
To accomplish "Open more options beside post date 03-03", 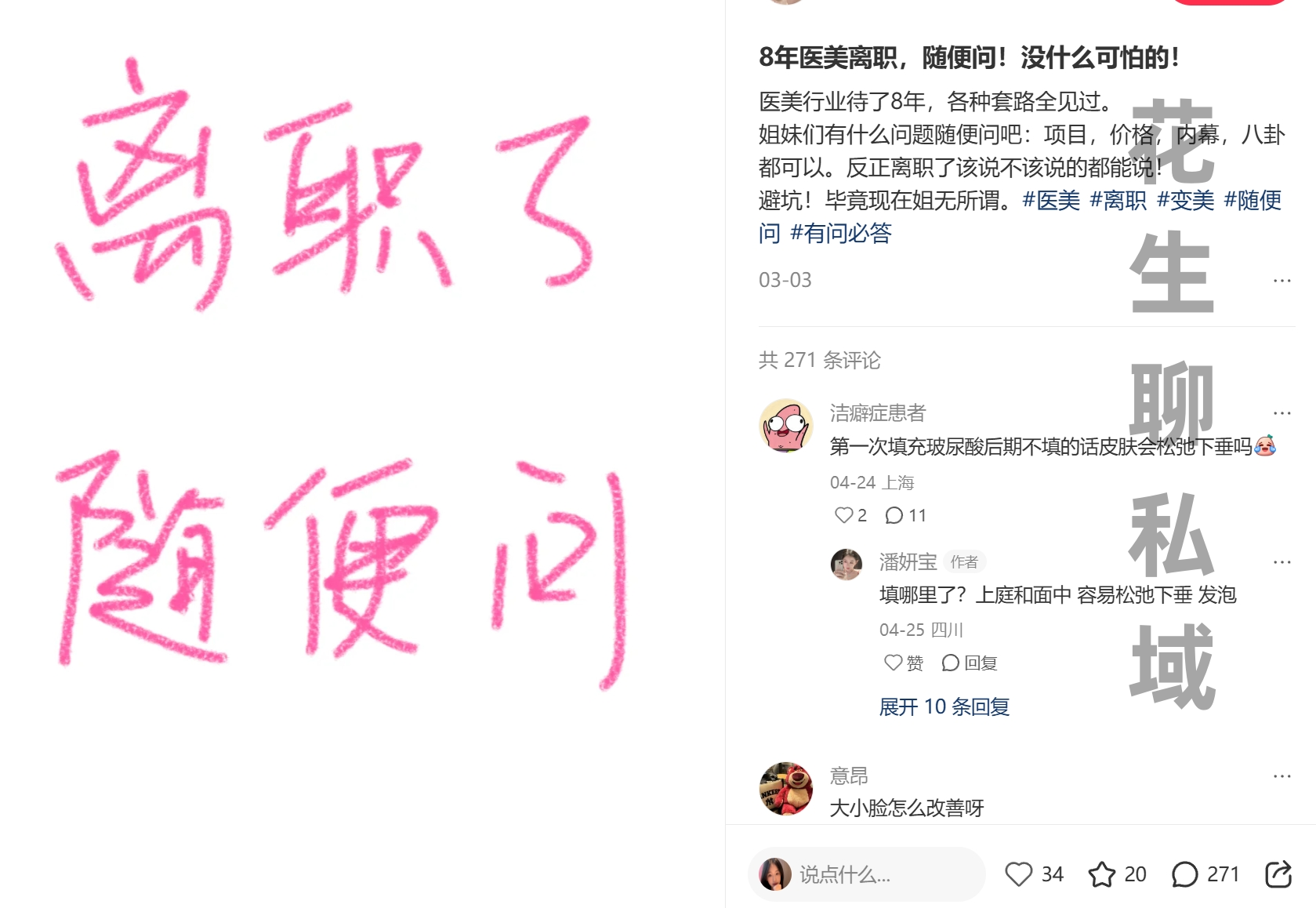I will (x=1282, y=281).
